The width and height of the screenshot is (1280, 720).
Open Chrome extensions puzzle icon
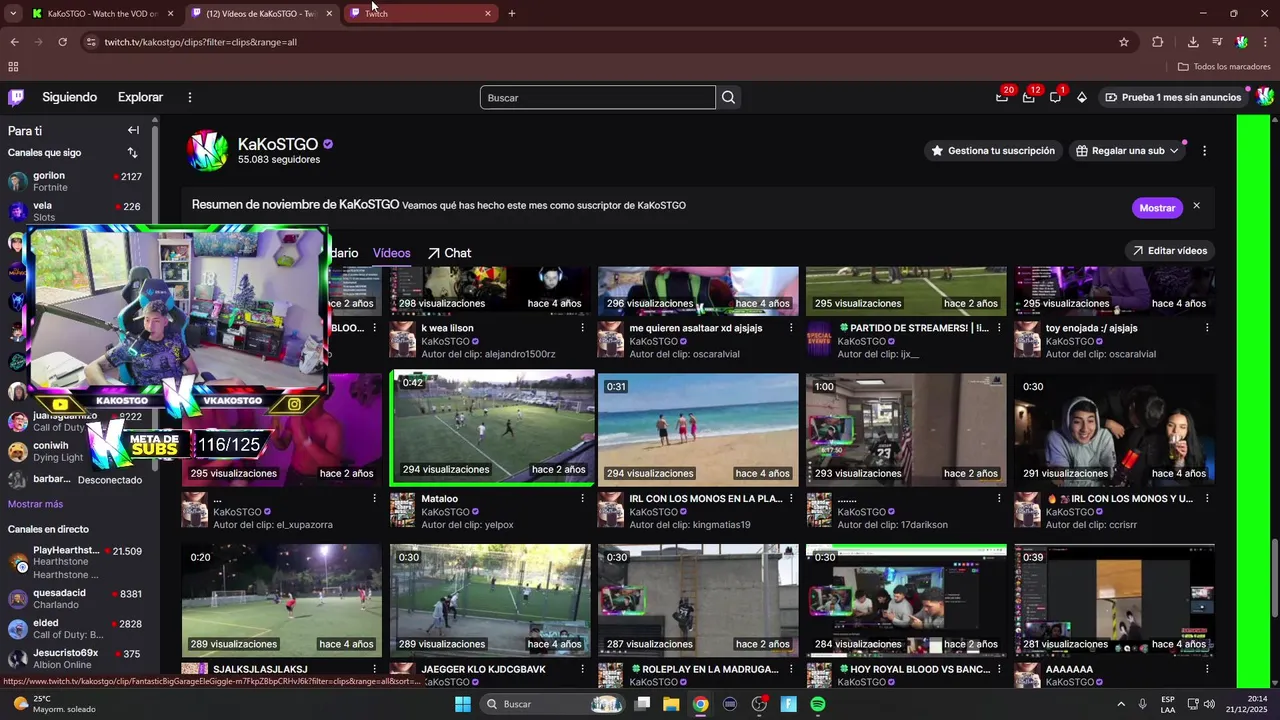1158,42
